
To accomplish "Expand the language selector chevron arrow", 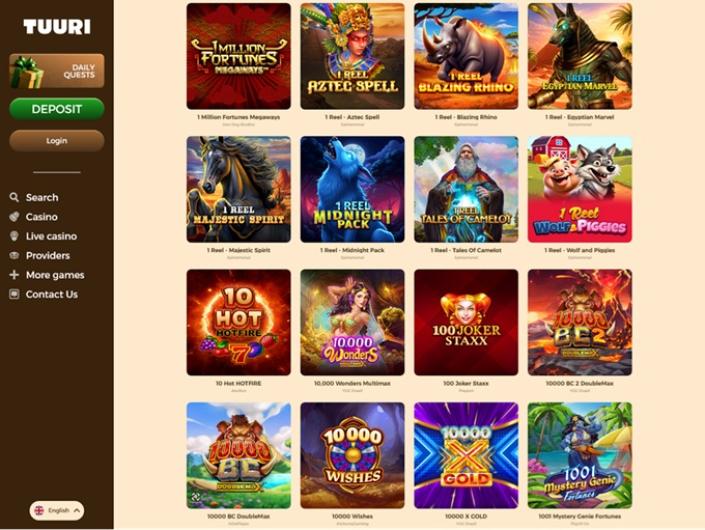I will [76, 510].
